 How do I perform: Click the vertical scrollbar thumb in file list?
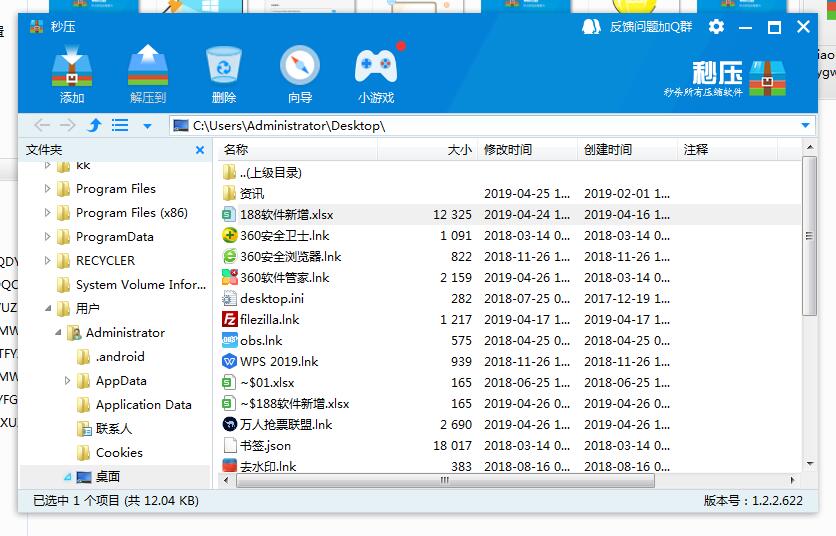coord(809,236)
